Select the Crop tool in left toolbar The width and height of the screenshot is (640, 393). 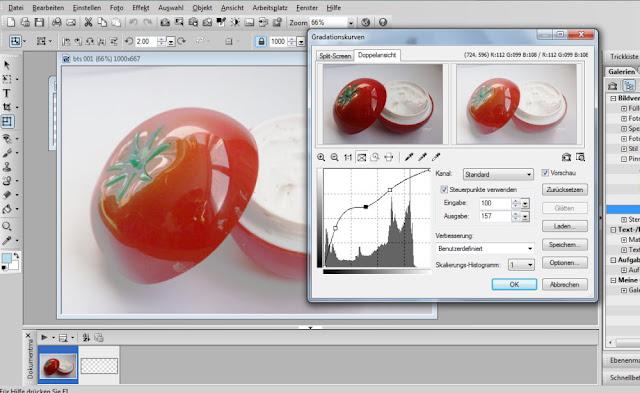pos(7,107)
